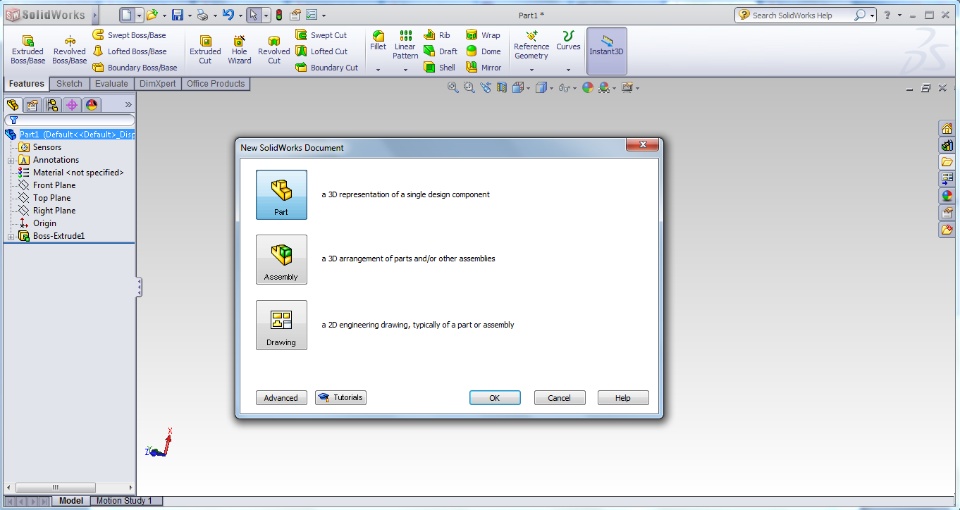Choose Boundary Boss/Base feature
This screenshot has height=510, width=960.
135,67
